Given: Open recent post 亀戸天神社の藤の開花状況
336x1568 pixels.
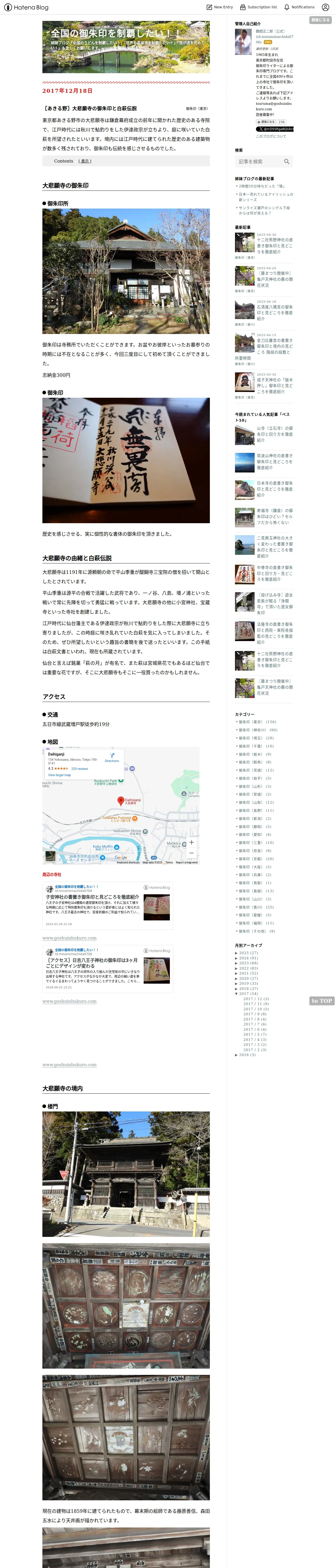Looking at the screenshot, I should pos(275,279).
